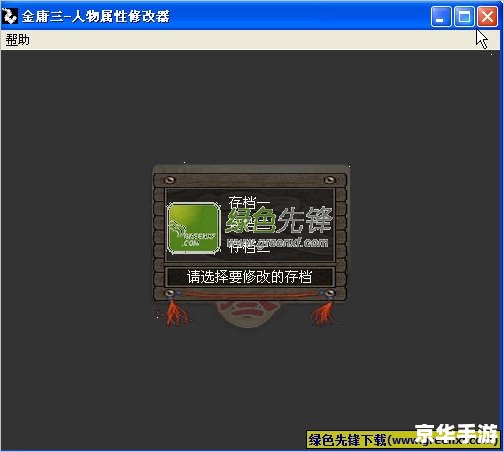This screenshot has height=452, width=504.
Task: Close the 金庸三 editor window
Action: 487,16
